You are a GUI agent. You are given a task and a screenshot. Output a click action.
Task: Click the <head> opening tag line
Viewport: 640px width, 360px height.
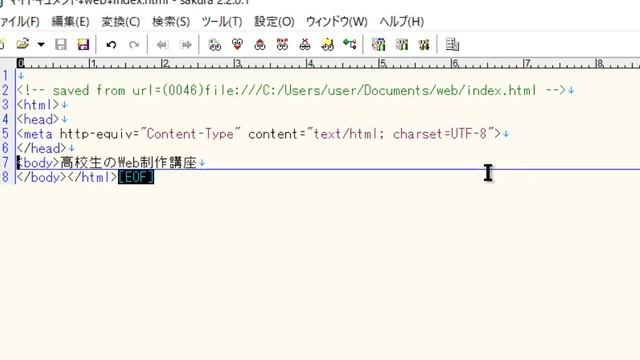tap(38, 119)
